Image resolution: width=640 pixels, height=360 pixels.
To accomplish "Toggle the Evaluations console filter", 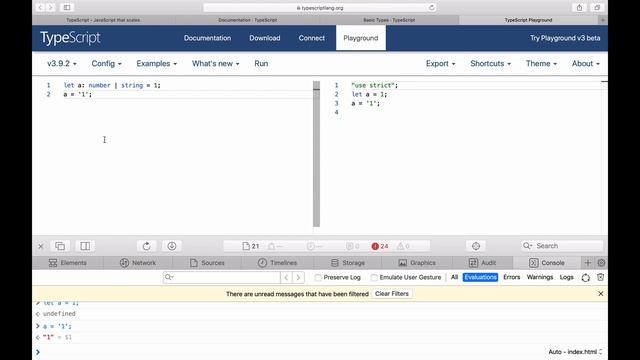I will pos(480,277).
